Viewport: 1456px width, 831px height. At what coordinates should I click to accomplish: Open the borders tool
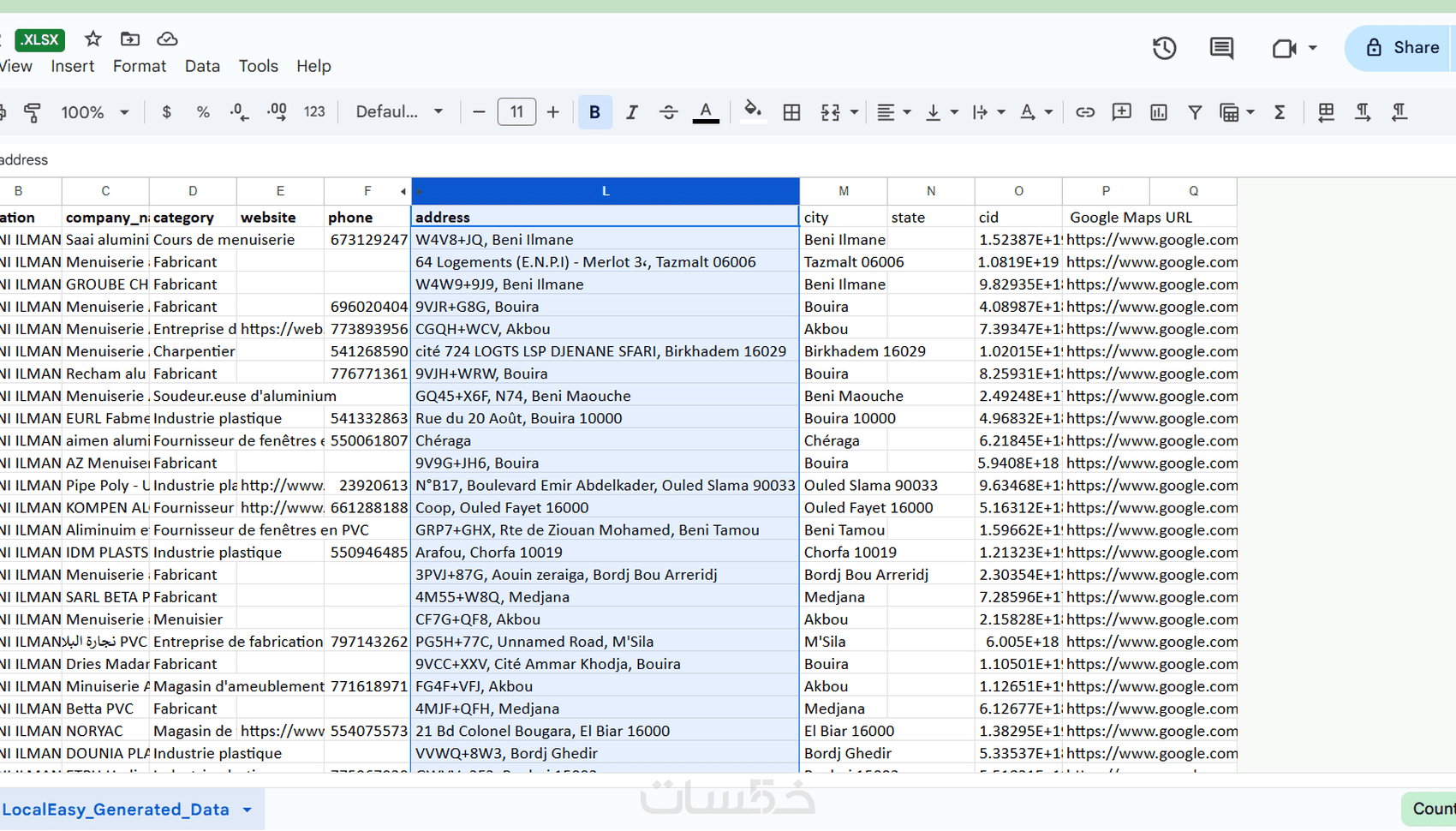791,112
